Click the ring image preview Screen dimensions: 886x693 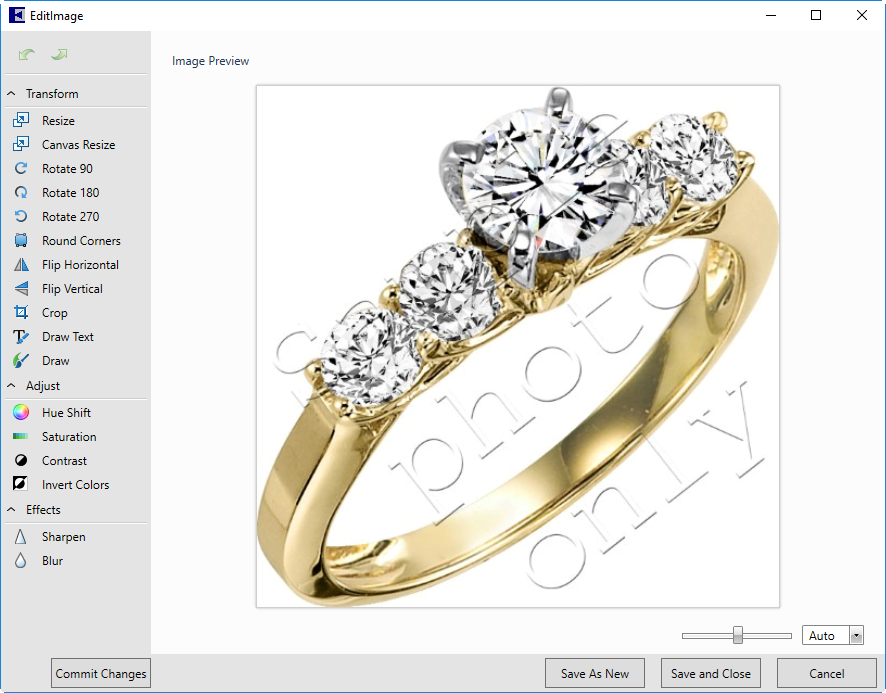[517, 346]
